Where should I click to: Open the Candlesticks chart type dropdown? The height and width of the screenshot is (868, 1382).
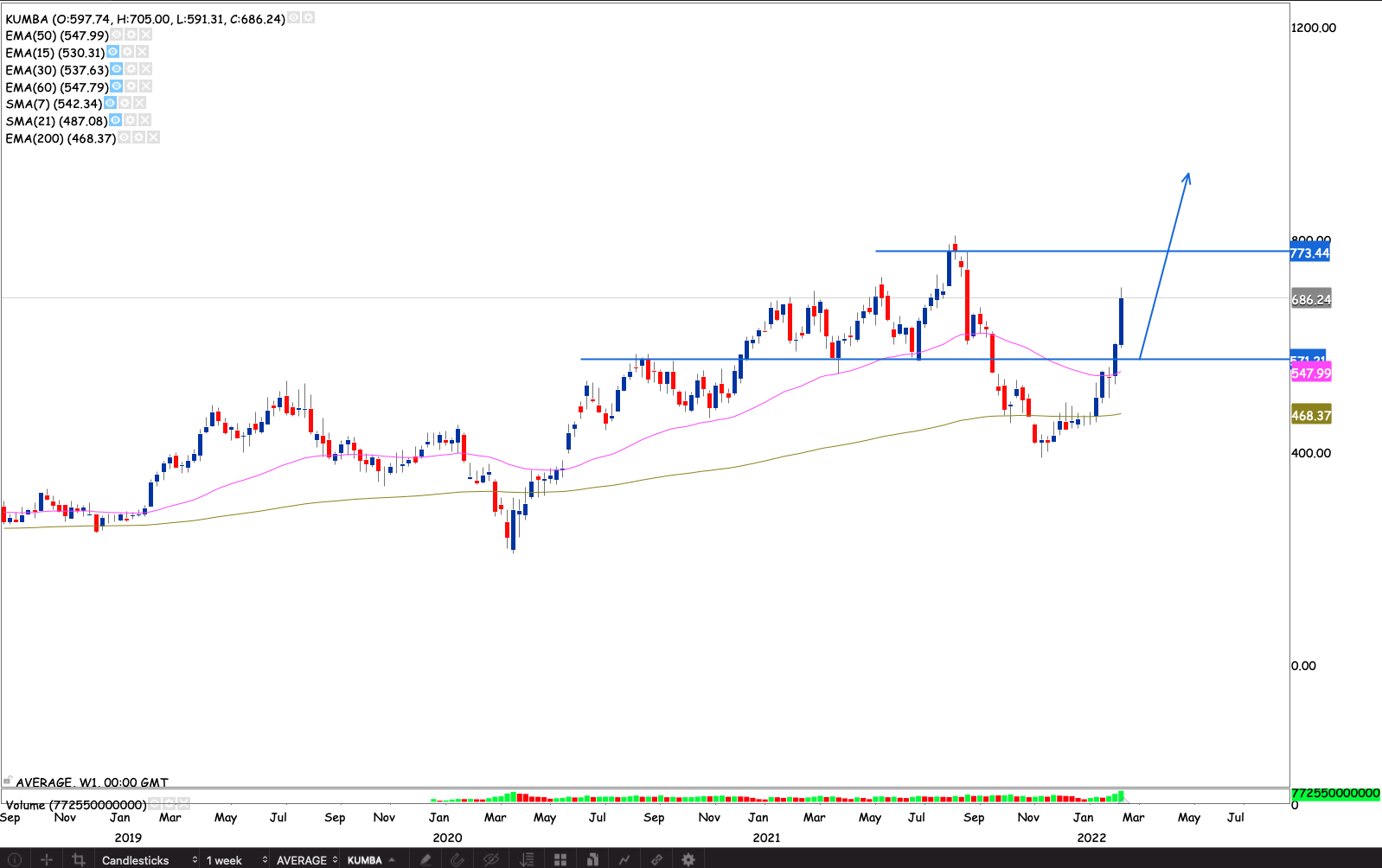click(x=149, y=859)
